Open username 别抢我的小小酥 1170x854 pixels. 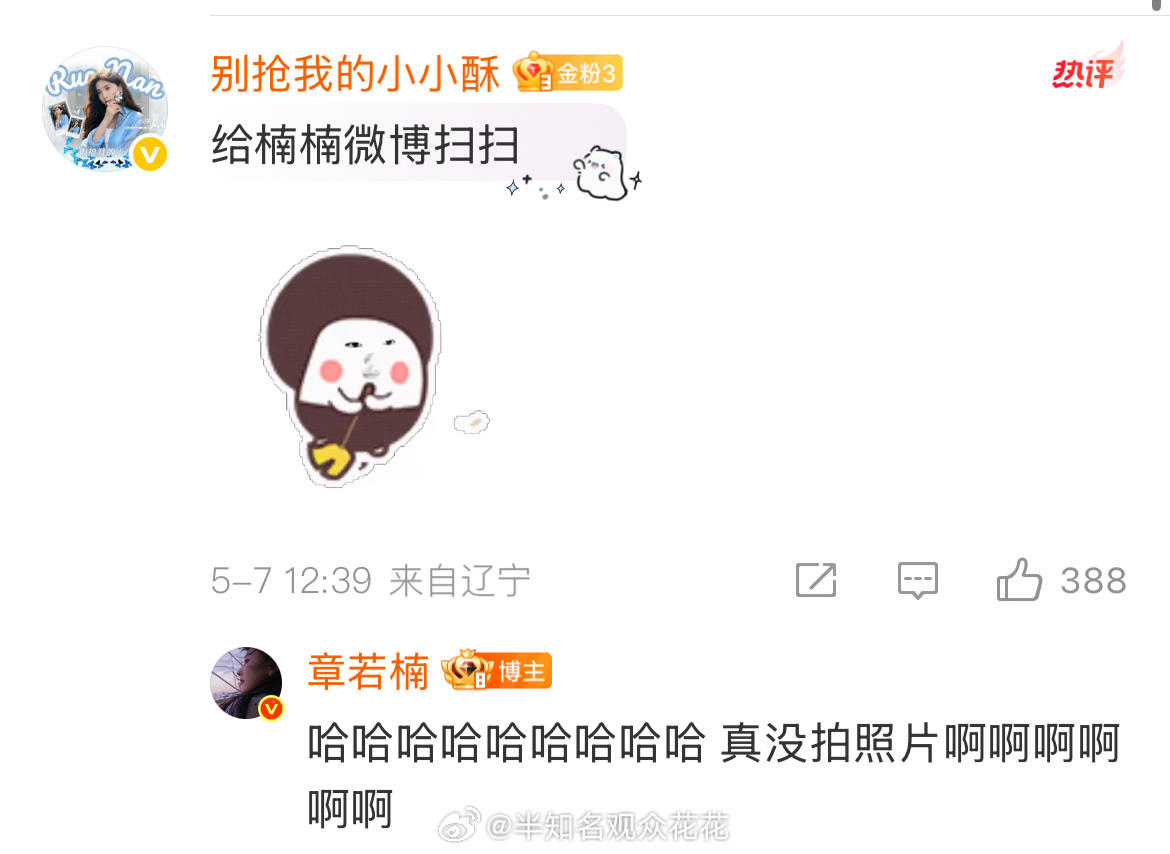355,74
